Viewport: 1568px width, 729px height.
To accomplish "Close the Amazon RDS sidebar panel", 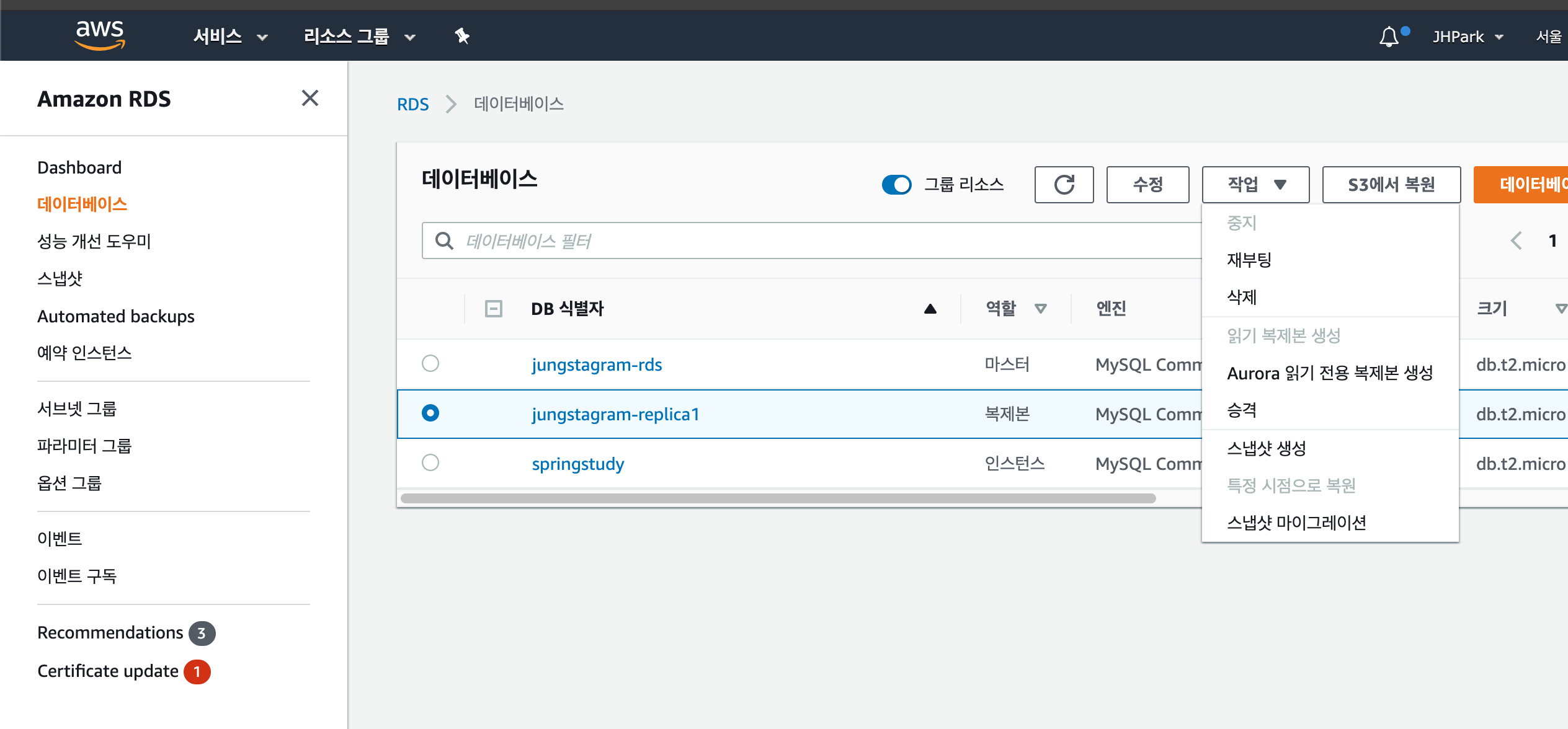I will (310, 98).
